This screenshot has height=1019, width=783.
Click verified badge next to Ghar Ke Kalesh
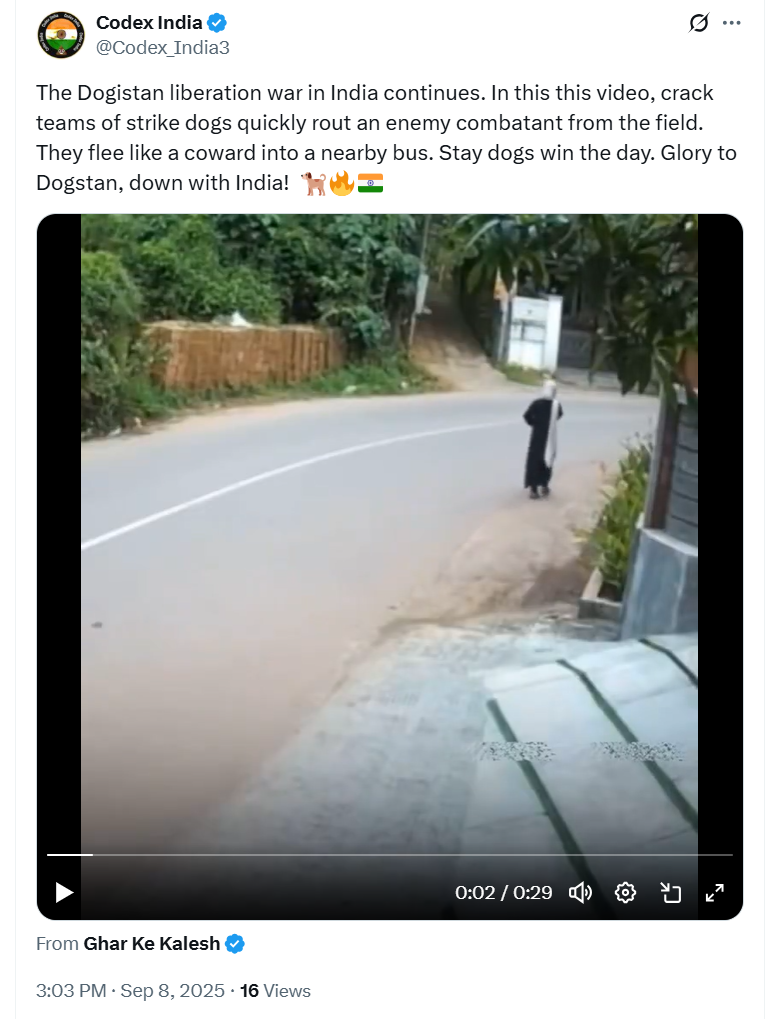click(x=235, y=944)
